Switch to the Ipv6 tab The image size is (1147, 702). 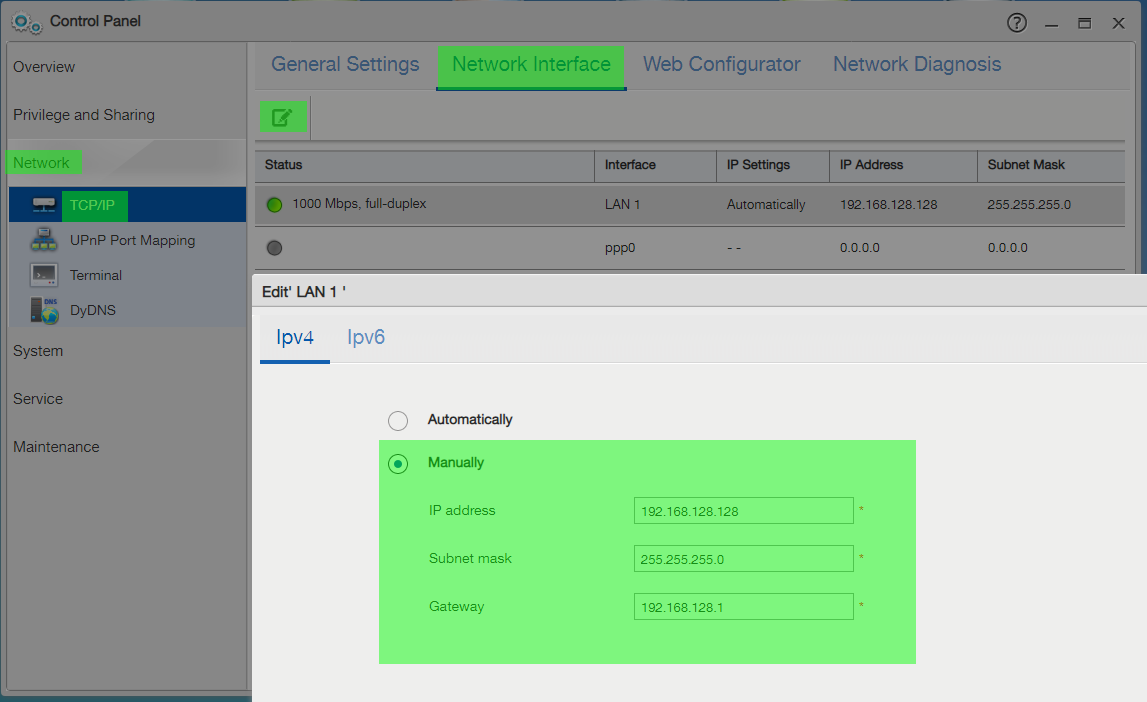366,337
